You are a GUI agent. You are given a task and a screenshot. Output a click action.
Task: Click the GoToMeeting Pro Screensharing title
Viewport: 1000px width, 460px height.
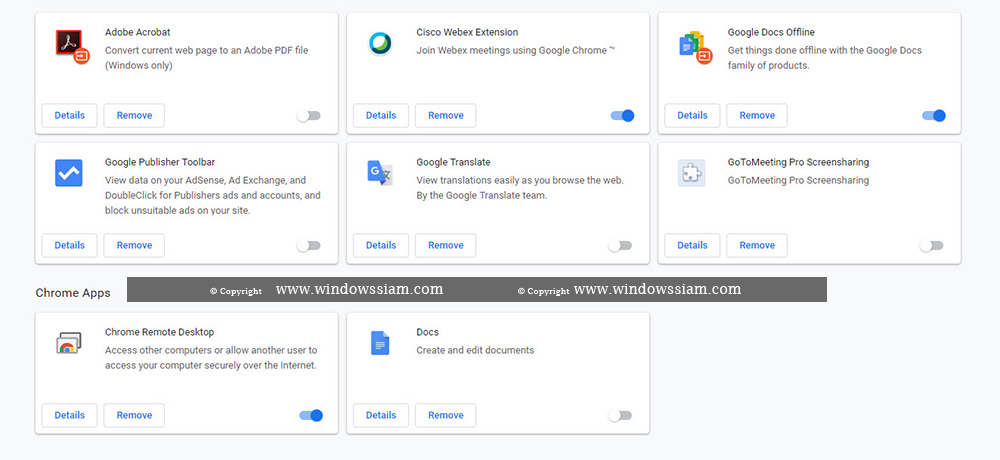pos(798,162)
